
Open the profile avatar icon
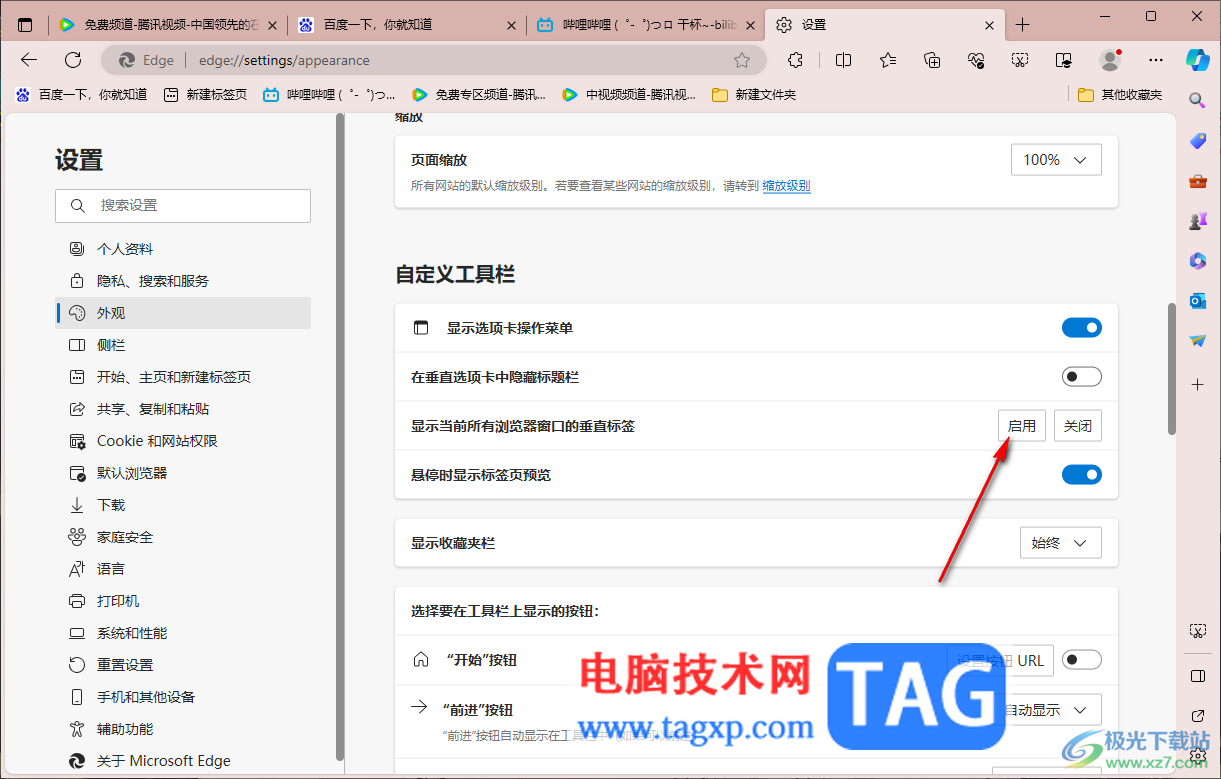click(x=1110, y=60)
